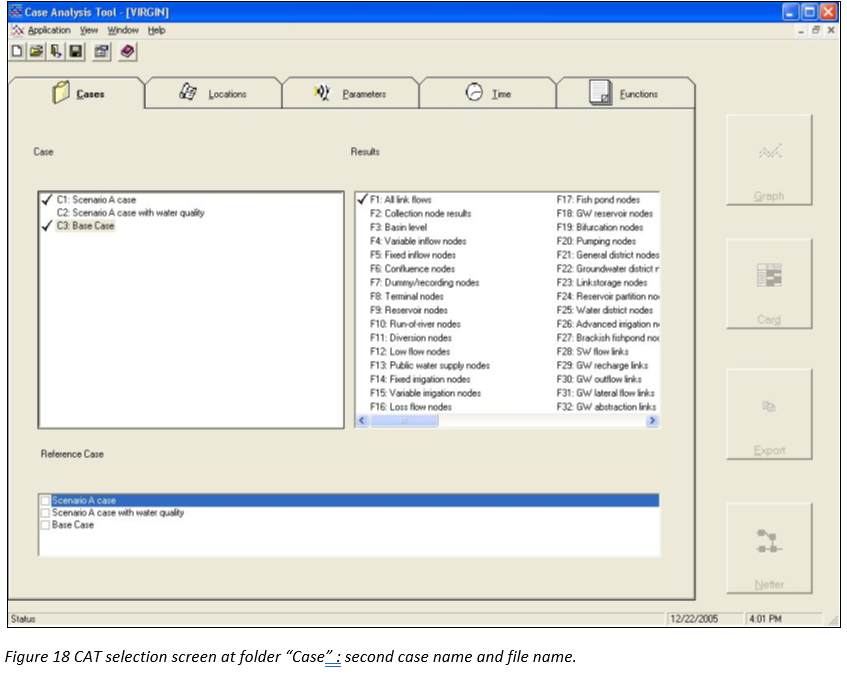Viewport: 847px width, 675px height.
Task: Select F17: Fish pond nodes
Action: 598,200
